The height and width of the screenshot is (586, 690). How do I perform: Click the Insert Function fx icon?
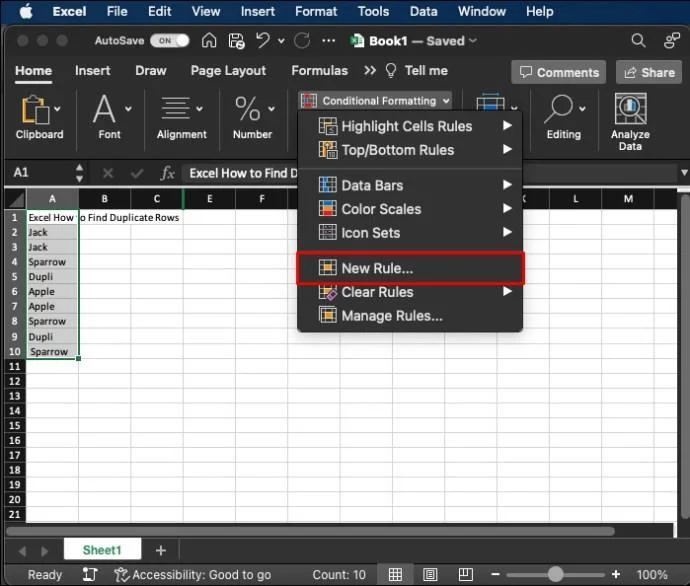pyautogui.click(x=168, y=173)
